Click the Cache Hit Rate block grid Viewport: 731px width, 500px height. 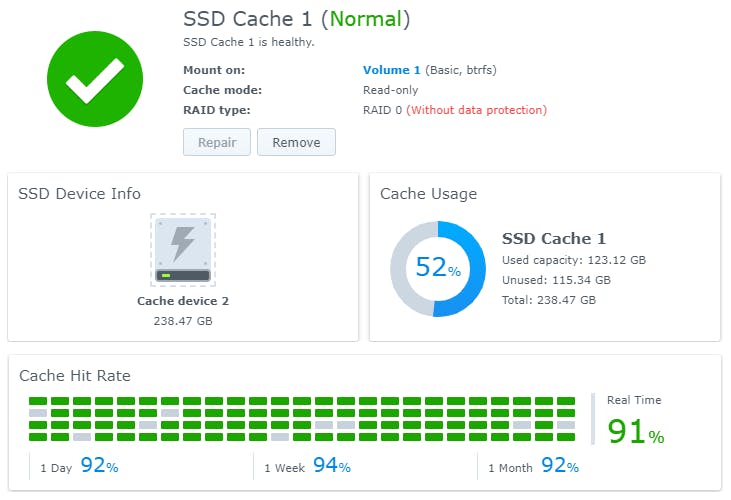coord(302,419)
